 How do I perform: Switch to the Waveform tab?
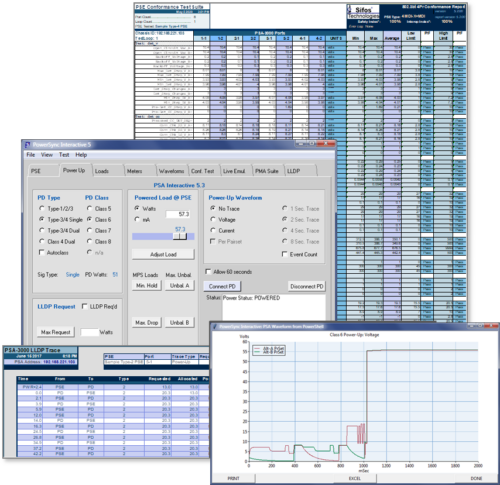[171, 171]
